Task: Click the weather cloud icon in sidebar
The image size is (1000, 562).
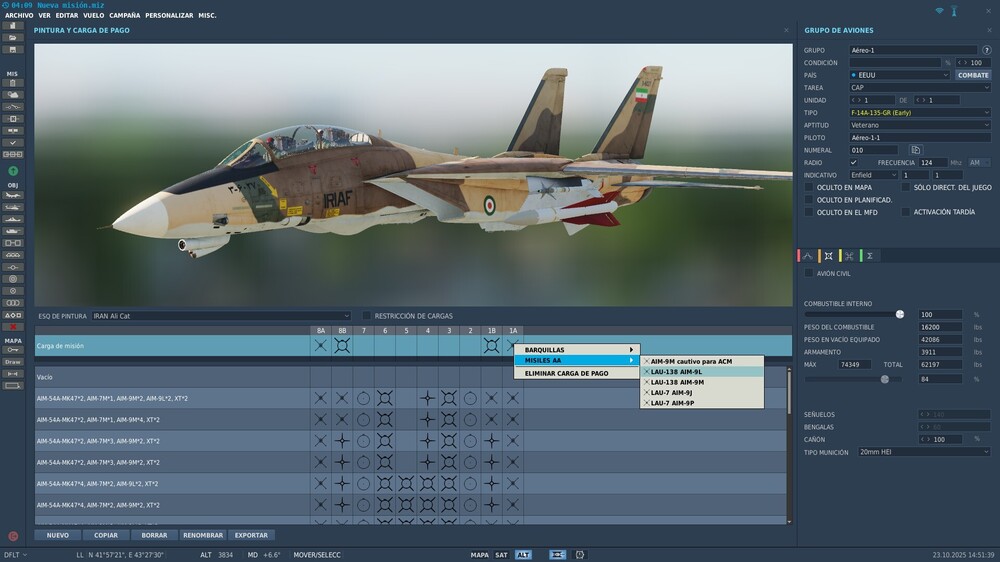Action: tap(13, 94)
